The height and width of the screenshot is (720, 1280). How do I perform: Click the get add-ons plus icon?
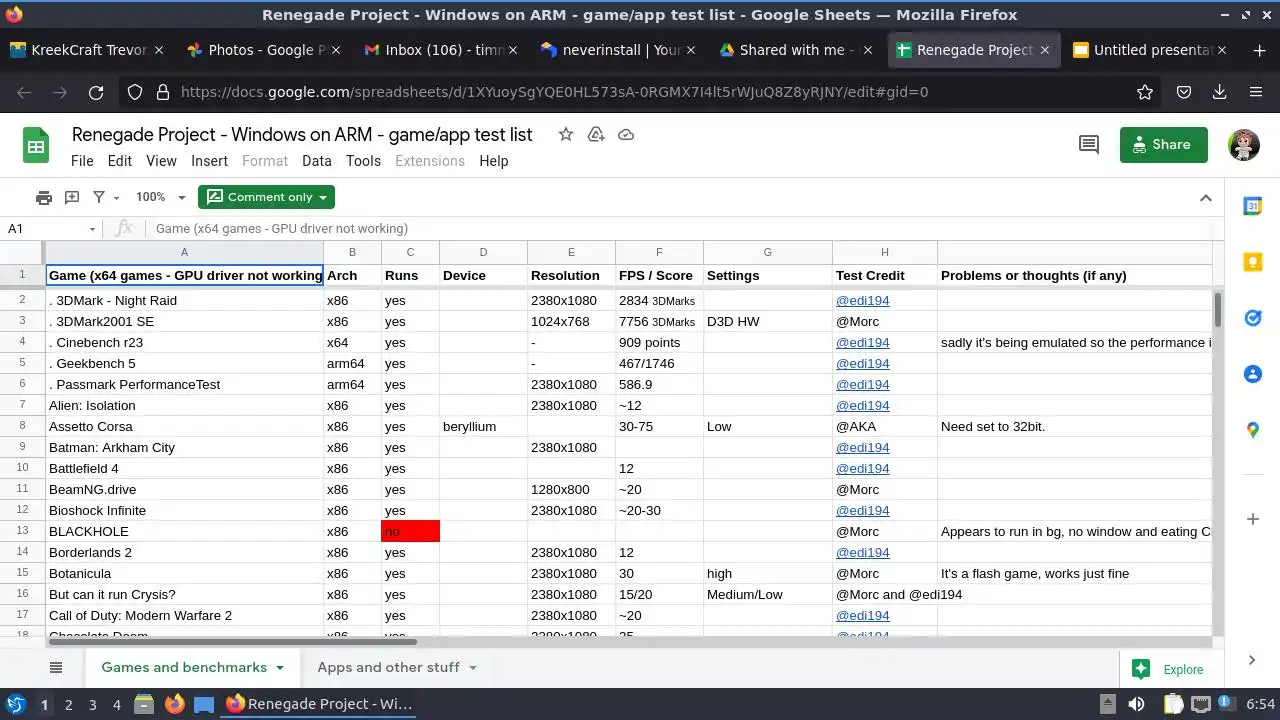click(1252, 519)
